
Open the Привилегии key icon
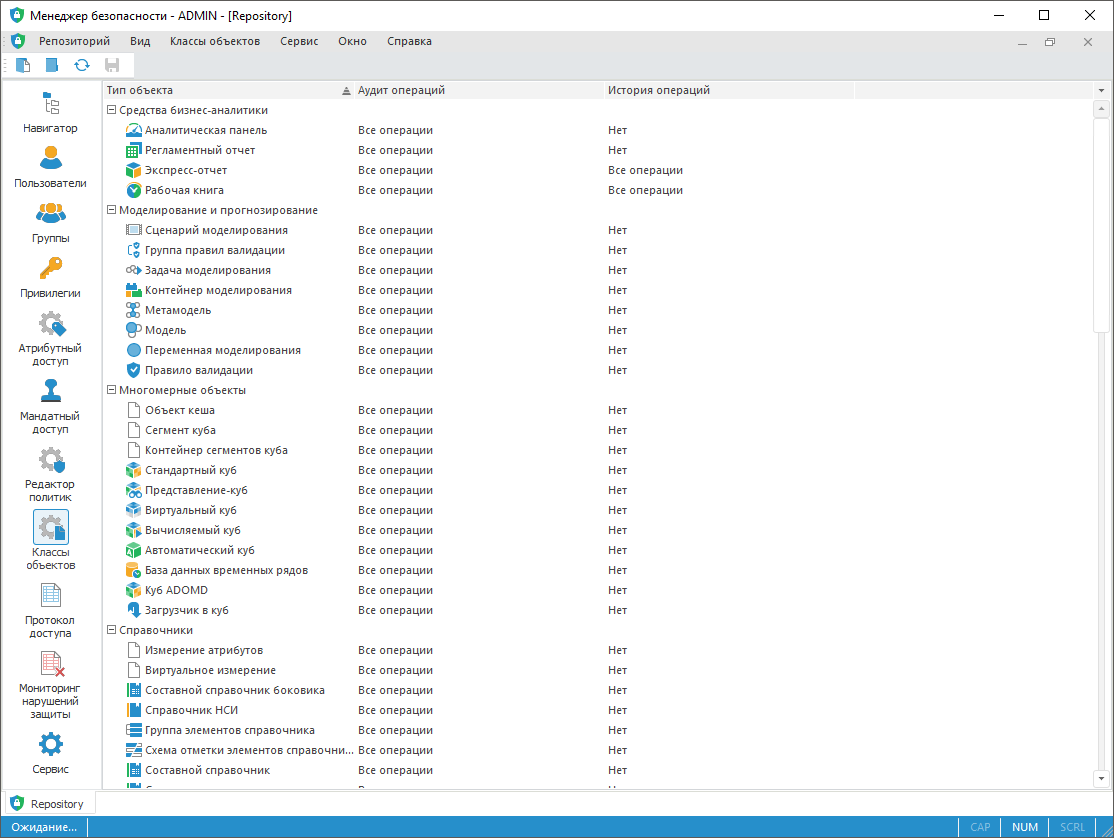click(x=50, y=269)
